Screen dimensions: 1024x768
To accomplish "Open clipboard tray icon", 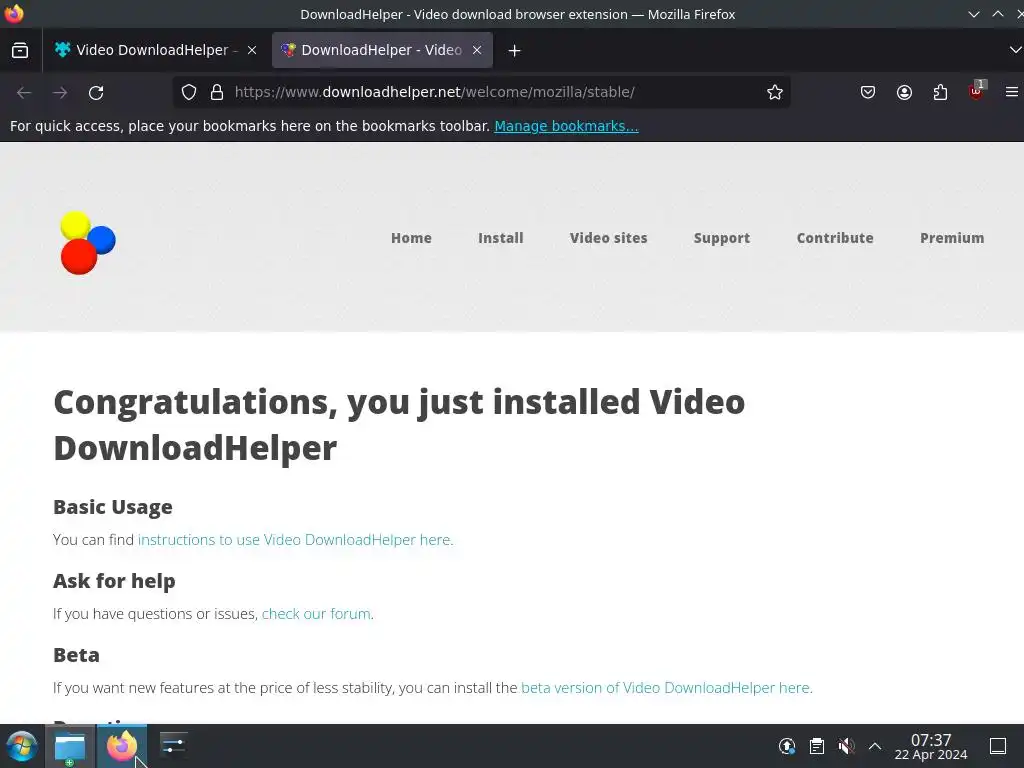I will [816, 746].
